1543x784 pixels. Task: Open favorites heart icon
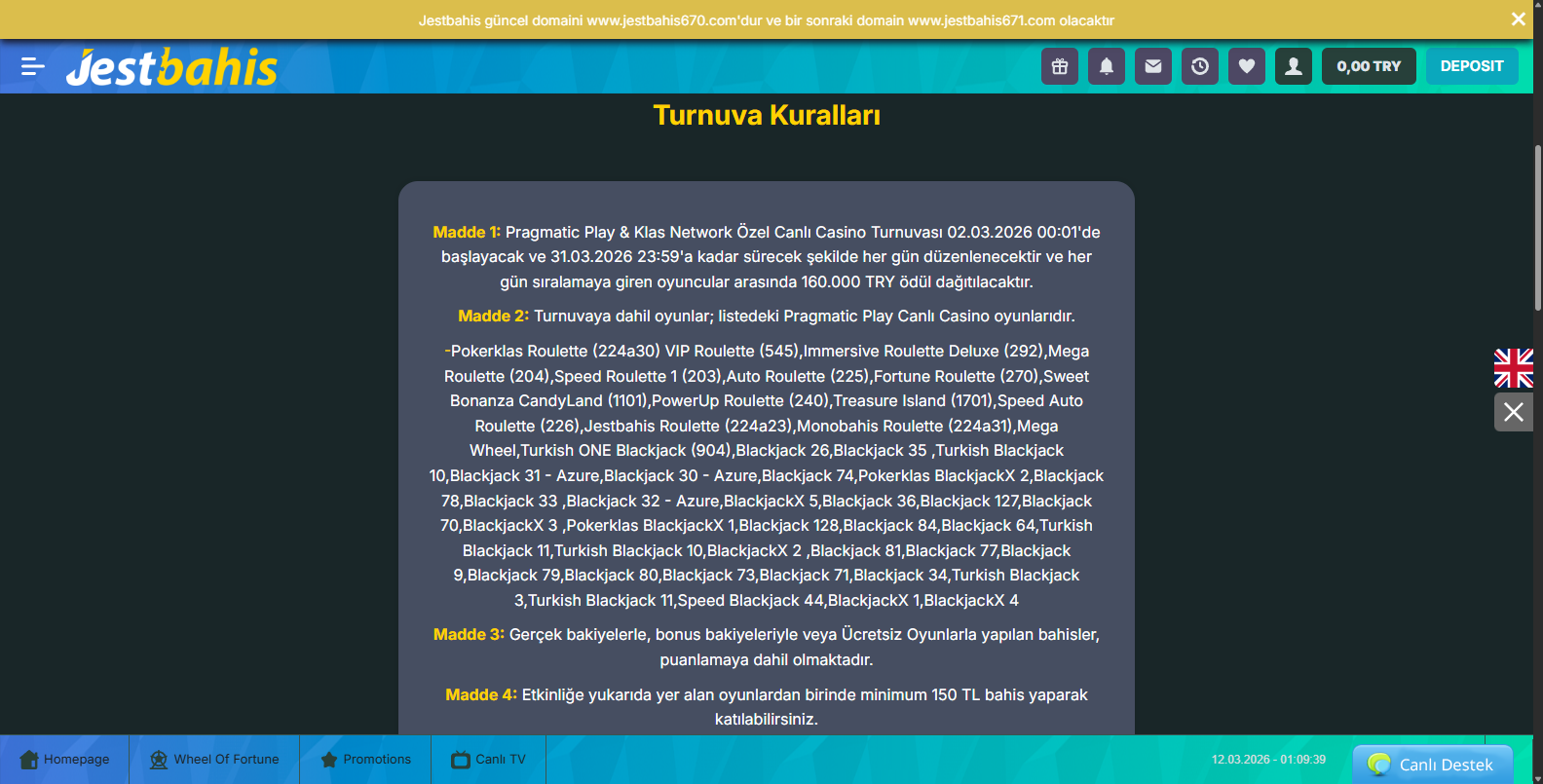coord(1247,66)
